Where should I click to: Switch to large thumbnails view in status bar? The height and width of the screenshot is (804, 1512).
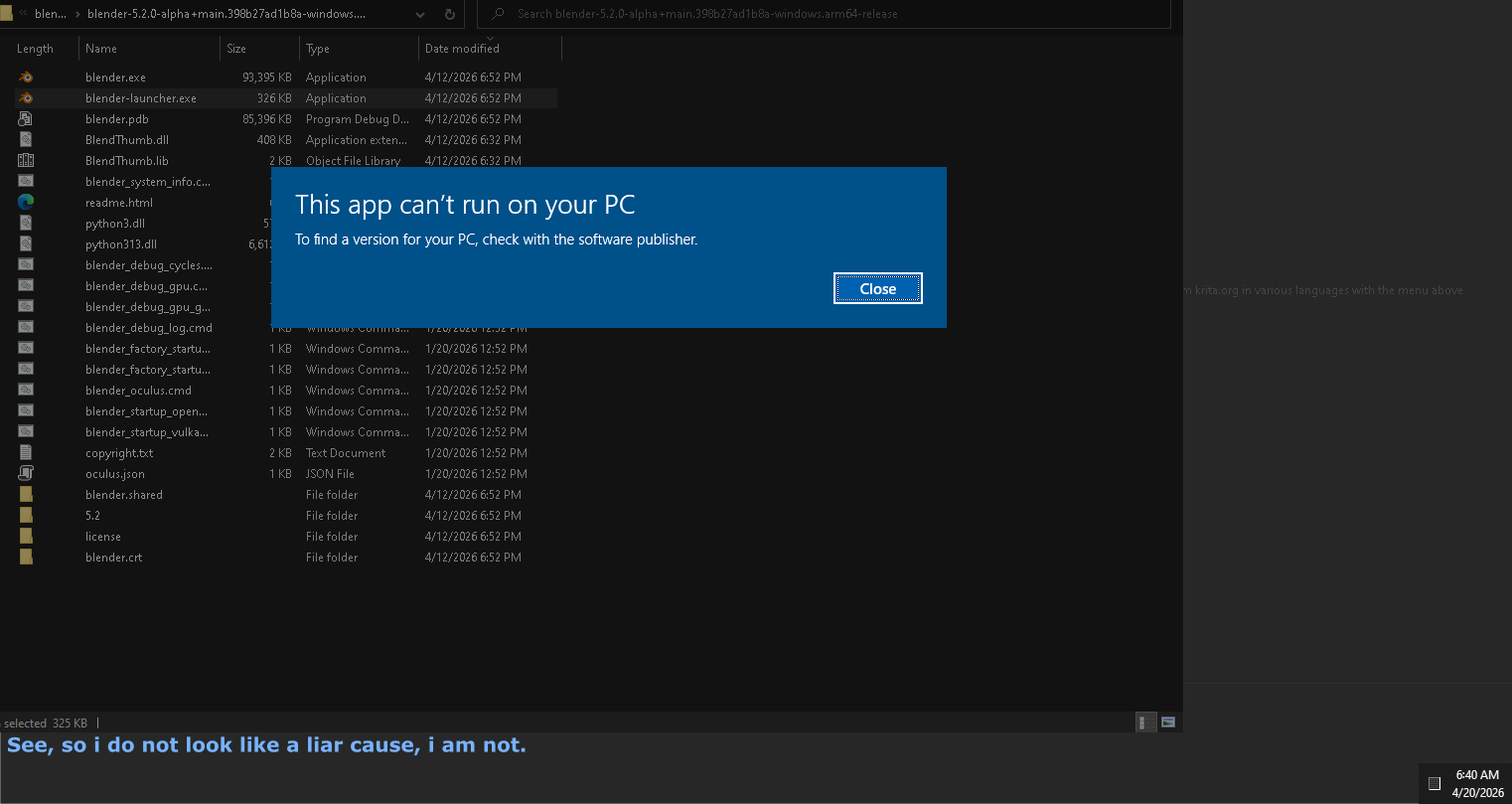pos(1168,723)
